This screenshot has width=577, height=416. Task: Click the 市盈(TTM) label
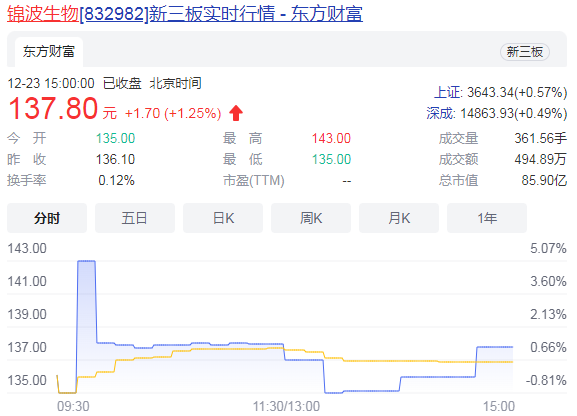coord(254,180)
